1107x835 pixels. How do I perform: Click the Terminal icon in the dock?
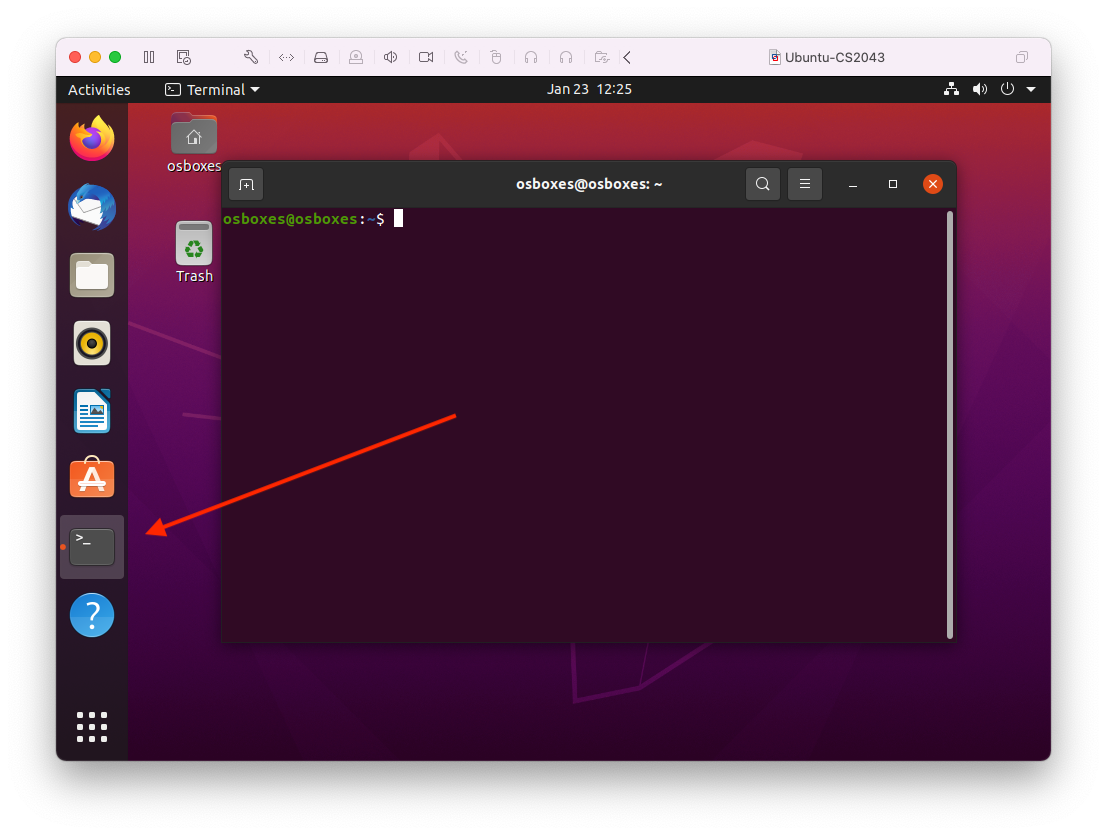click(x=92, y=547)
